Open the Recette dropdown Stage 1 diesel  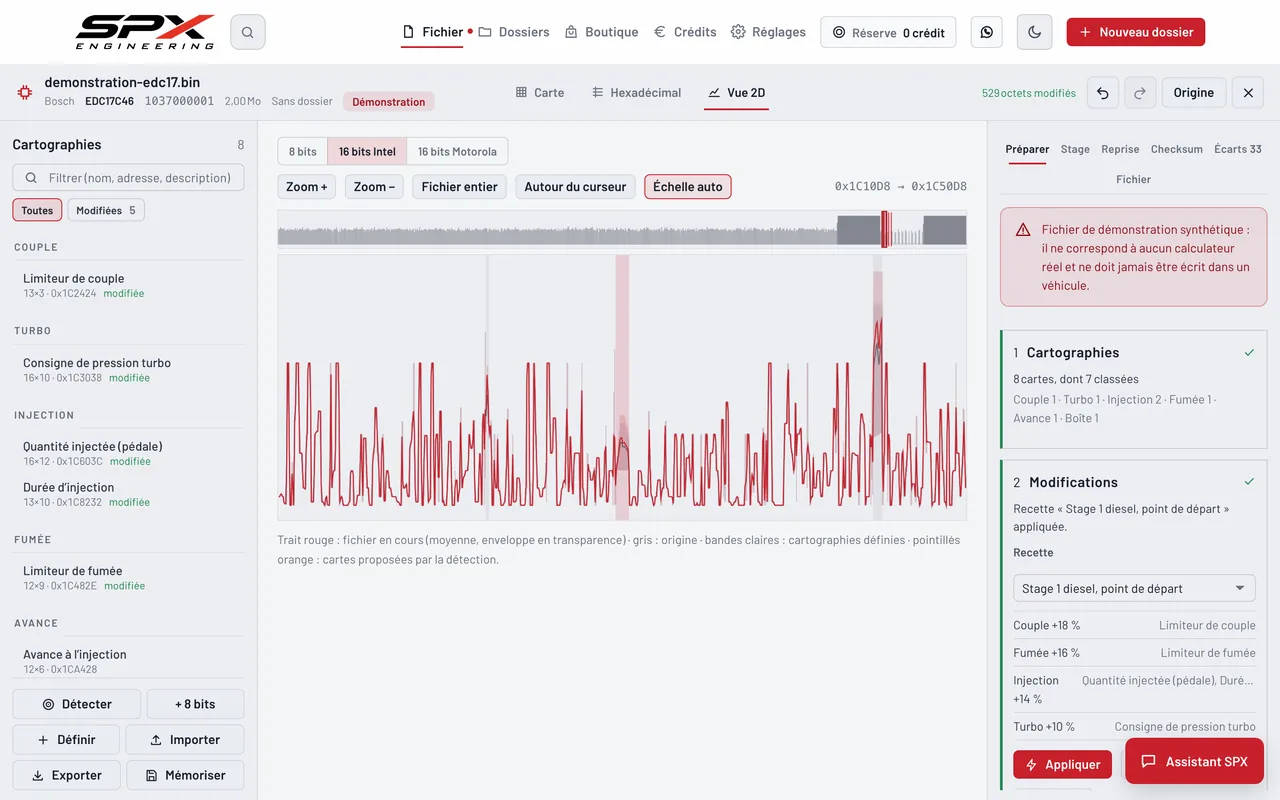click(1134, 588)
